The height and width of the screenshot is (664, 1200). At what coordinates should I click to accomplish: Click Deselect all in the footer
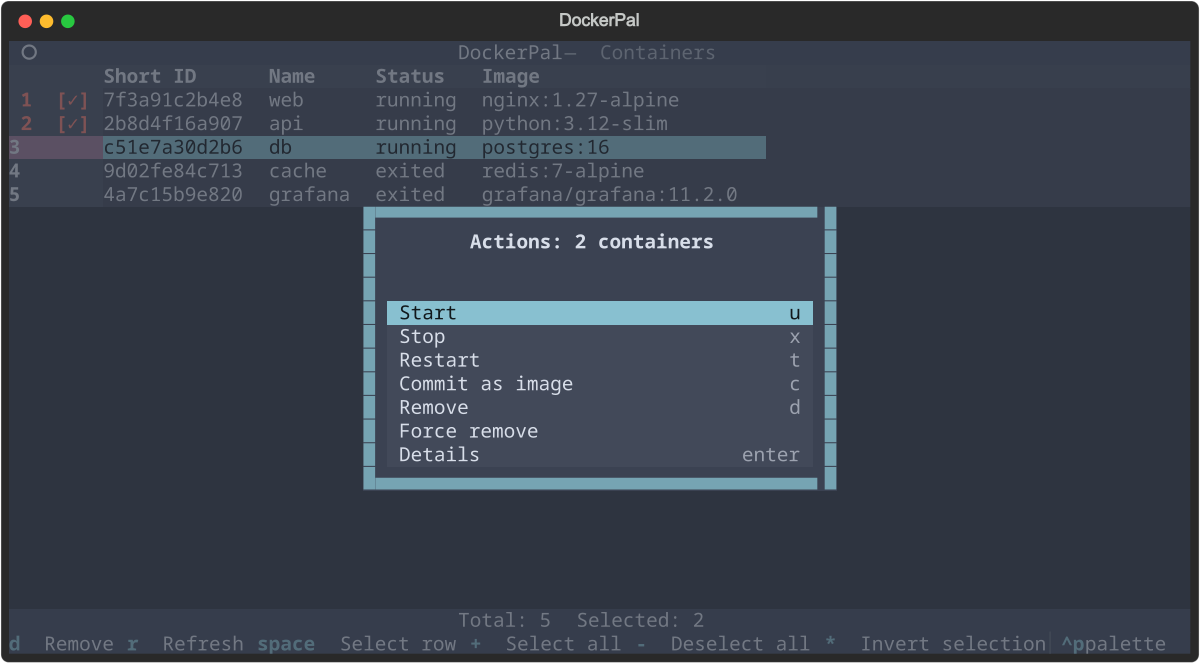click(x=740, y=644)
